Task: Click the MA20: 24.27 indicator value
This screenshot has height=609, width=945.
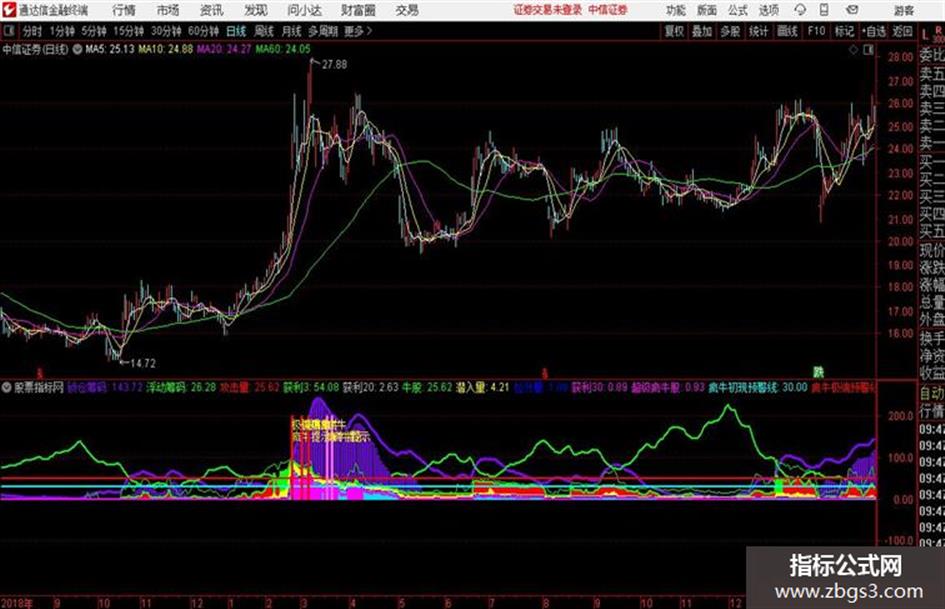Action: 224,49
